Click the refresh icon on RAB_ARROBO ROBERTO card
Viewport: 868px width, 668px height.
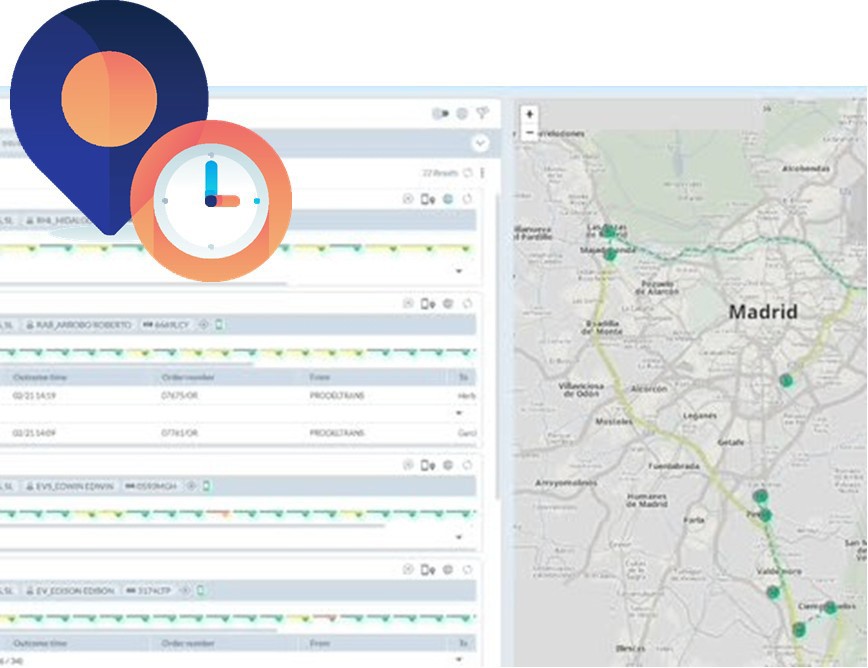(x=467, y=303)
